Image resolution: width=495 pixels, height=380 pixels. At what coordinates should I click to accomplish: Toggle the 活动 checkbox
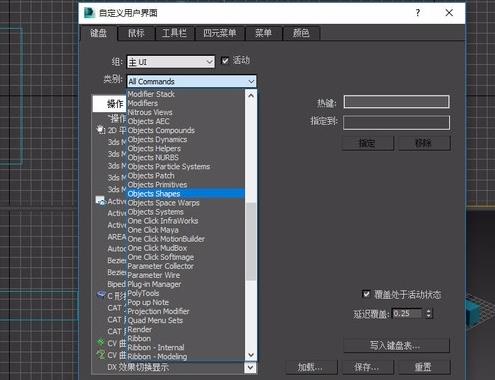(x=225, y=61)
